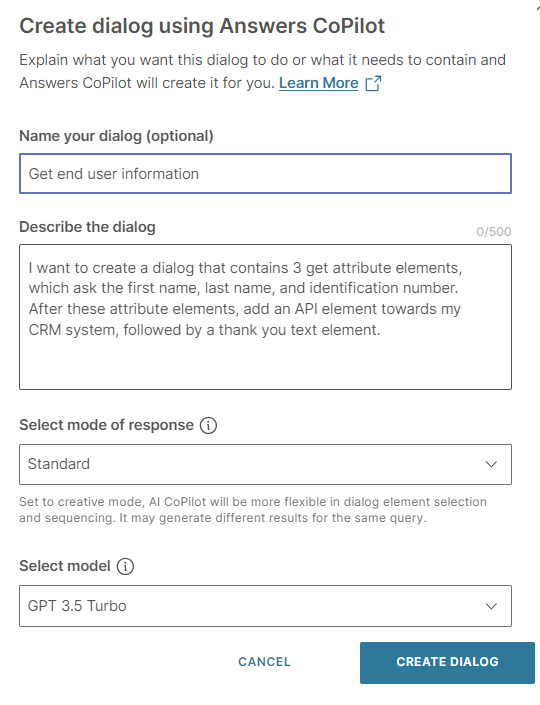Open the Learn More link
Image resolution: width=540 pixels, height=705 pixels.
pyautogui.click(x=318, y=83)
